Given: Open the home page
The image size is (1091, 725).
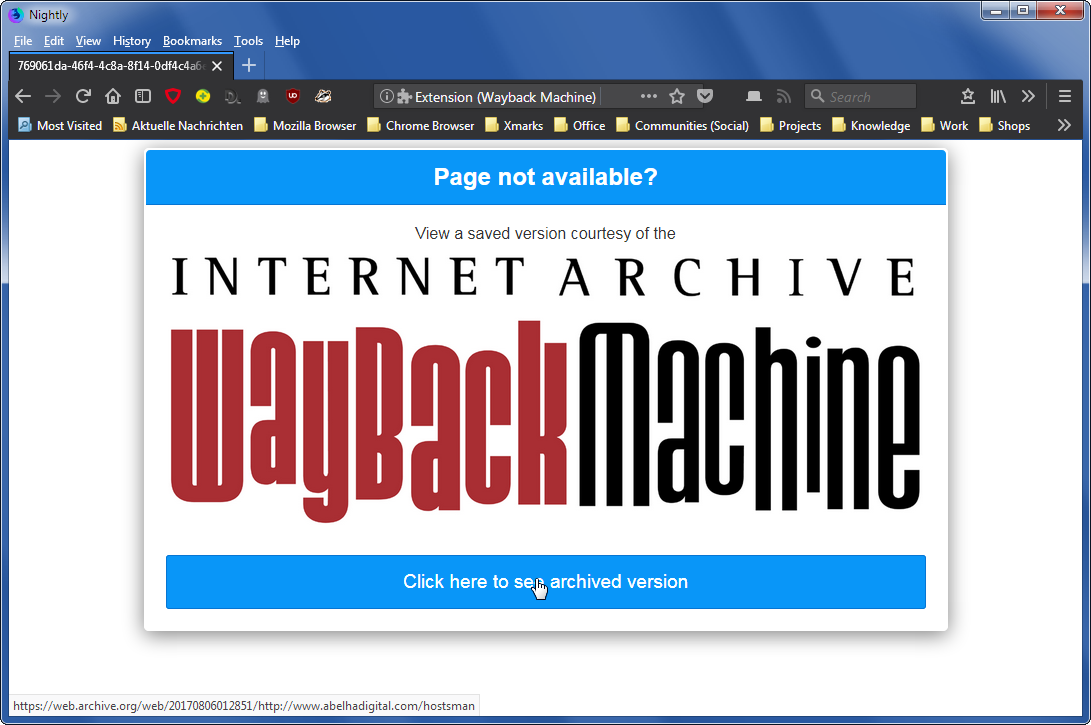Looking at the screenshot, I should coord(113,96).
